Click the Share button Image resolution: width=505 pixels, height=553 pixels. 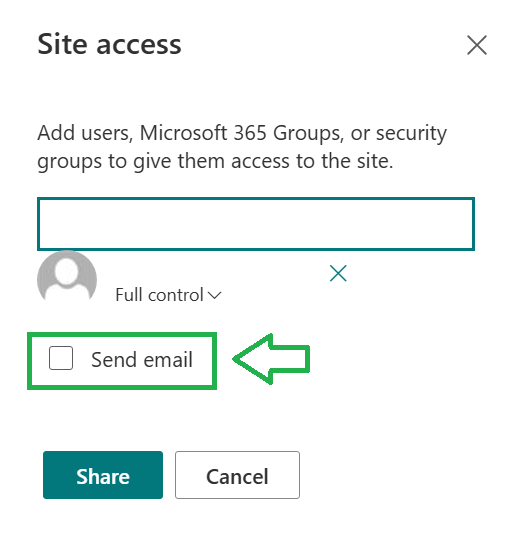tap(103, 475)
